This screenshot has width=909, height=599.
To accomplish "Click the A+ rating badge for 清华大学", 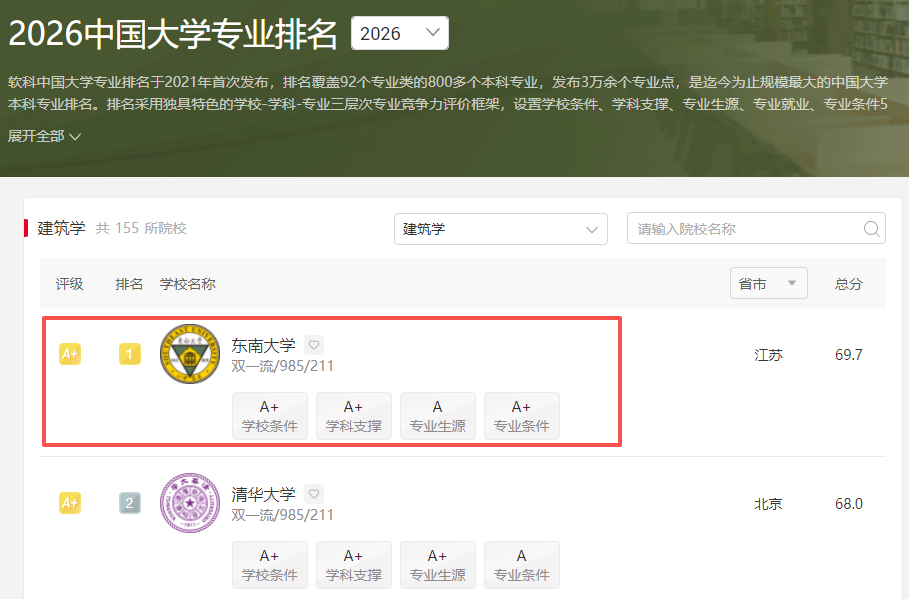I will pos(70,503).
